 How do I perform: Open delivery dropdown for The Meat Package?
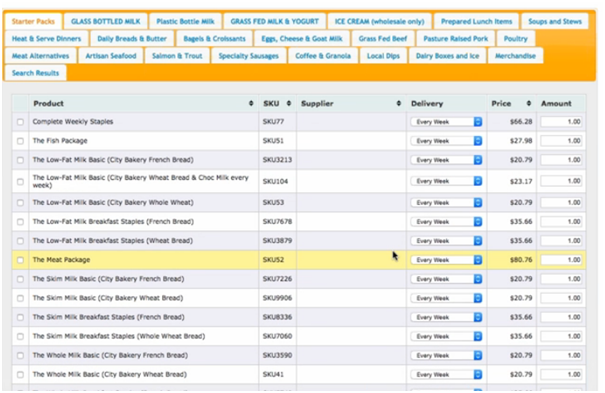point(446,260)
